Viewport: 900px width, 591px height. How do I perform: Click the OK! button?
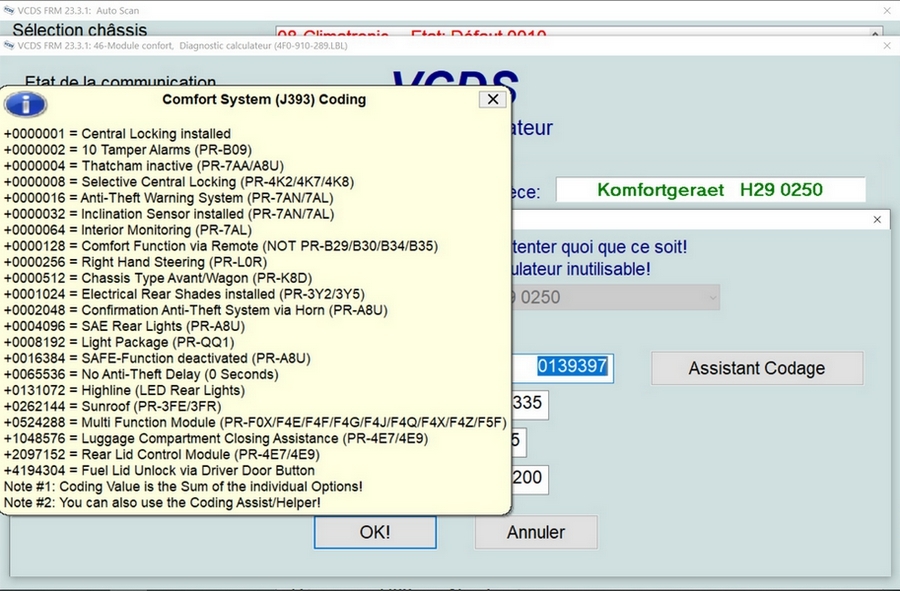[375, 532]
